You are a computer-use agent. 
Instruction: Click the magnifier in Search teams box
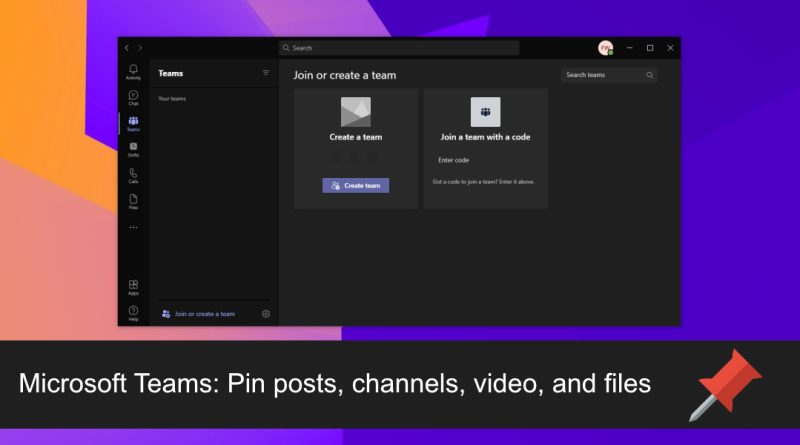tap(649, 75)
